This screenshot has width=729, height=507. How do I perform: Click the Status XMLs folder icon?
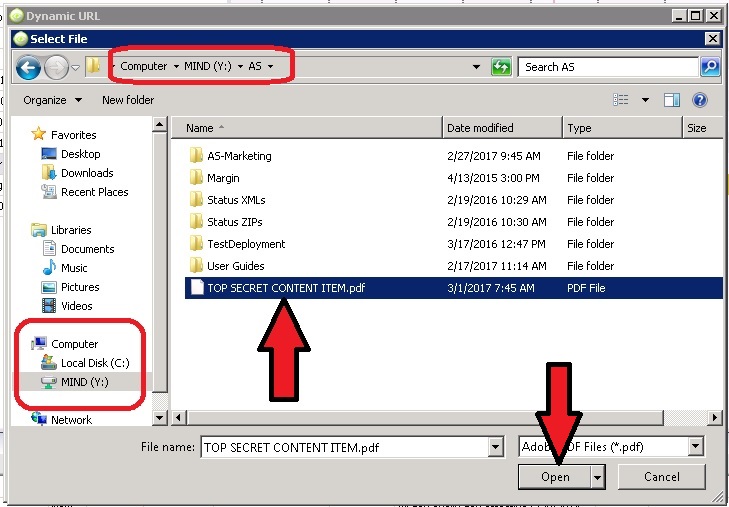click(196, 200)
